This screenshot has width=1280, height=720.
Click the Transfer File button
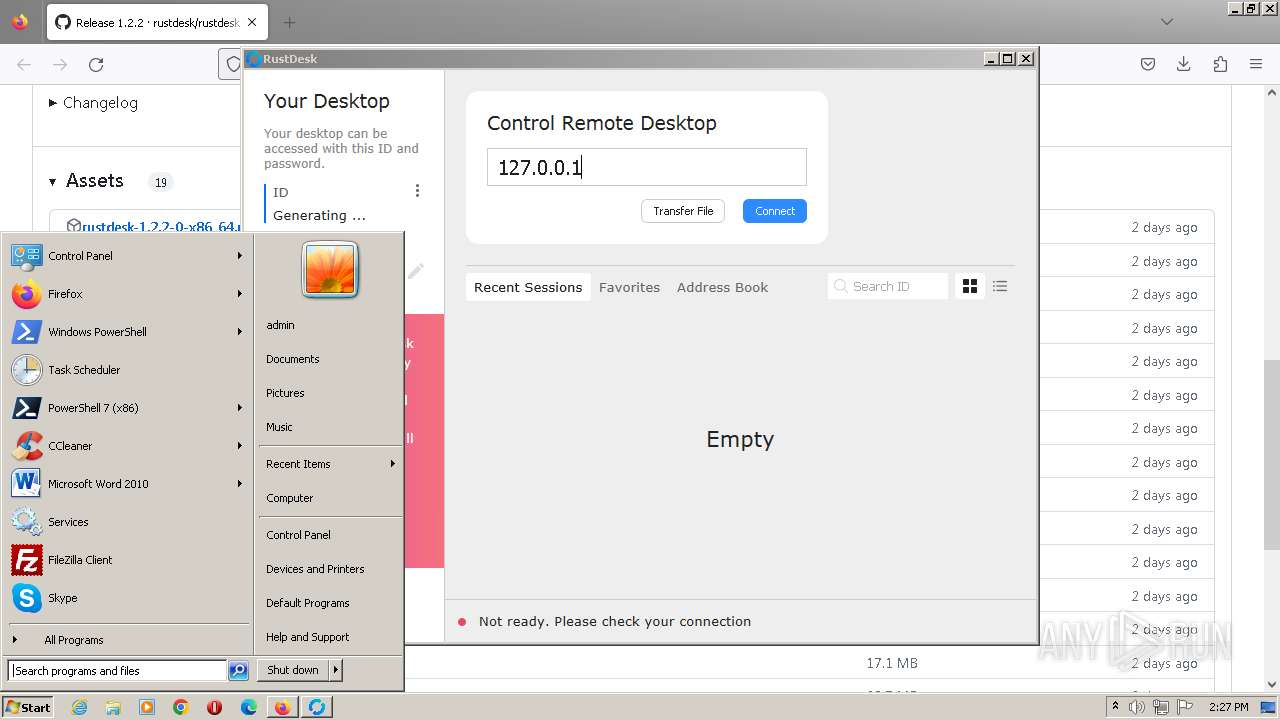click(683, 211)
